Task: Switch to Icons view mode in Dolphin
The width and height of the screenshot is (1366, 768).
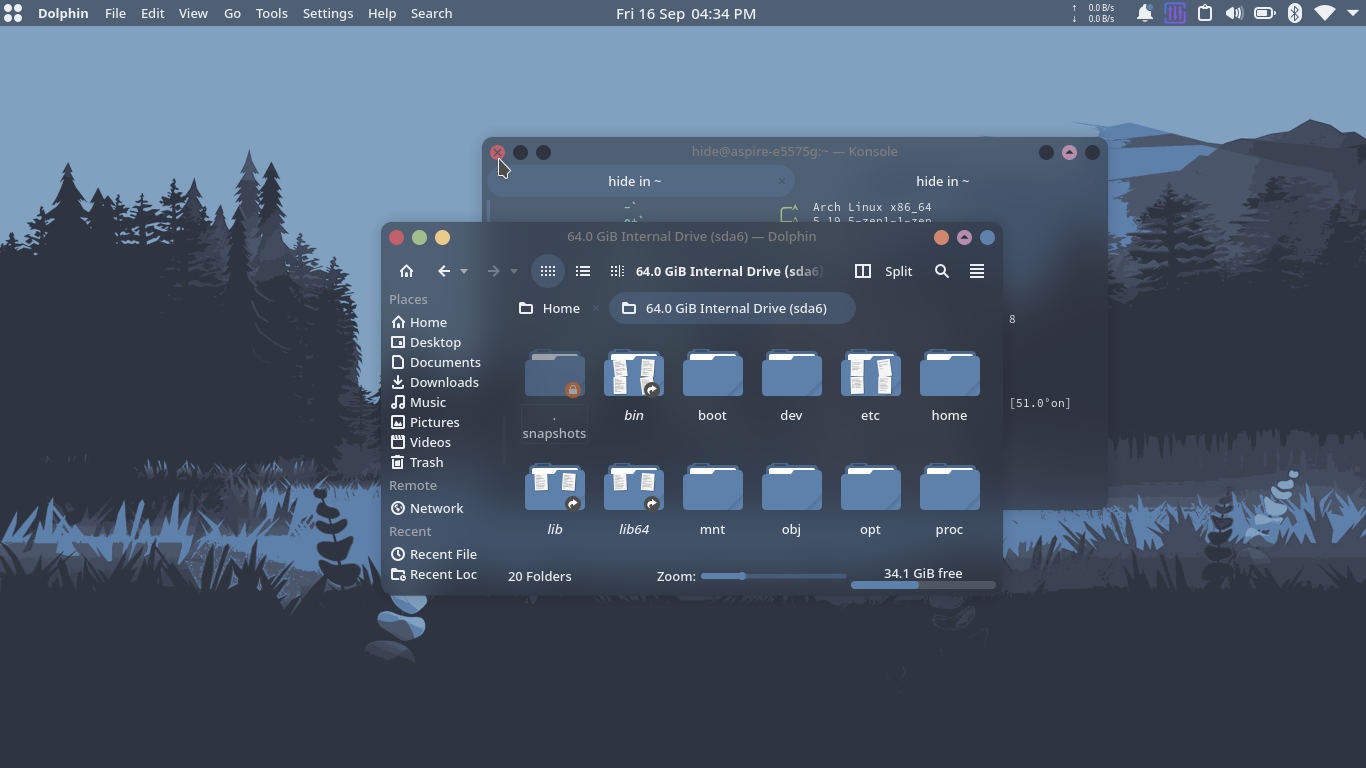Action: coord(547,271)
